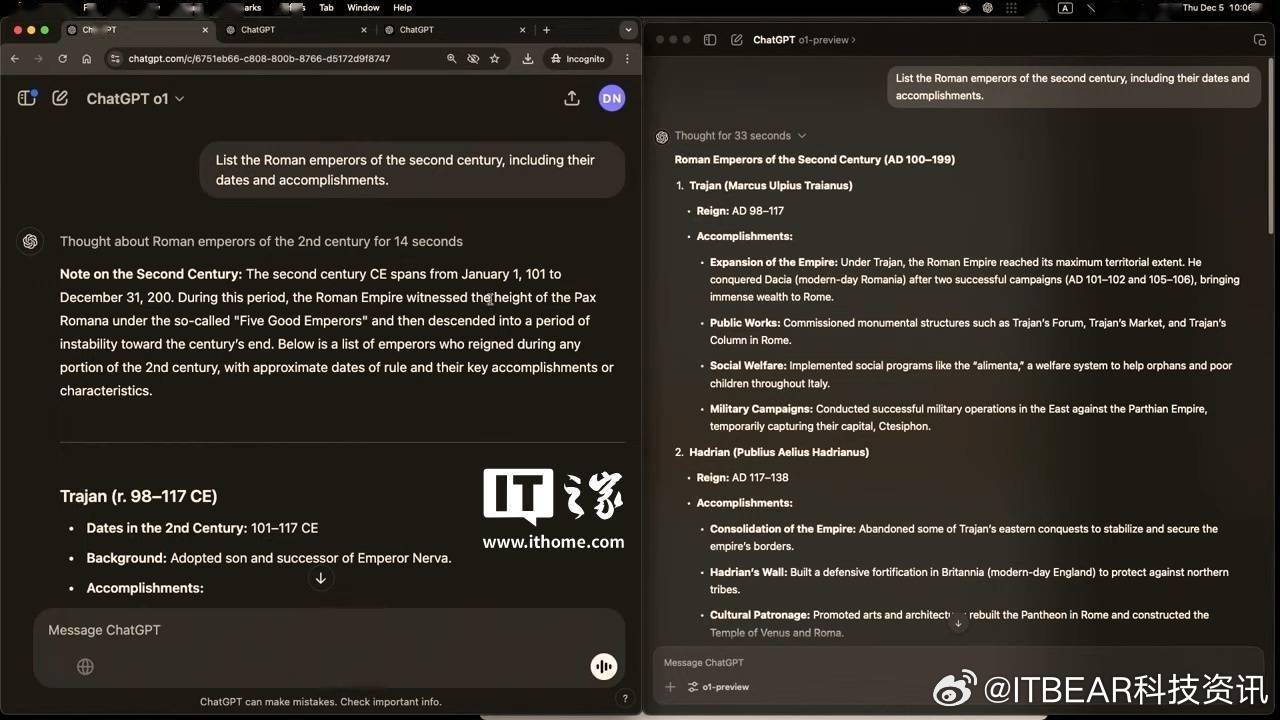The image size is (1280, 720).
Task: Expand 'Thought about Roman emperors' reasoning summary
Action: point(261,241)
